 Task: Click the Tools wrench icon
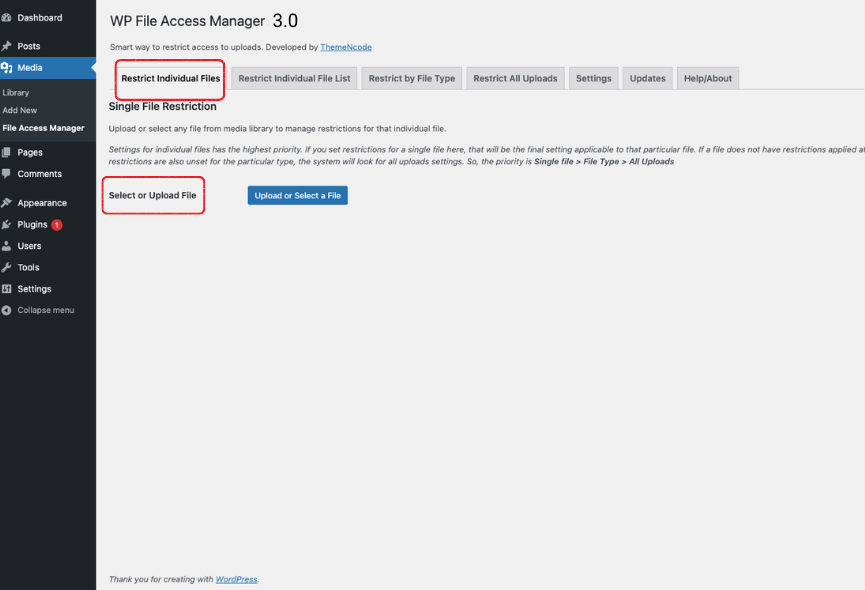click(x=6, y=267)
